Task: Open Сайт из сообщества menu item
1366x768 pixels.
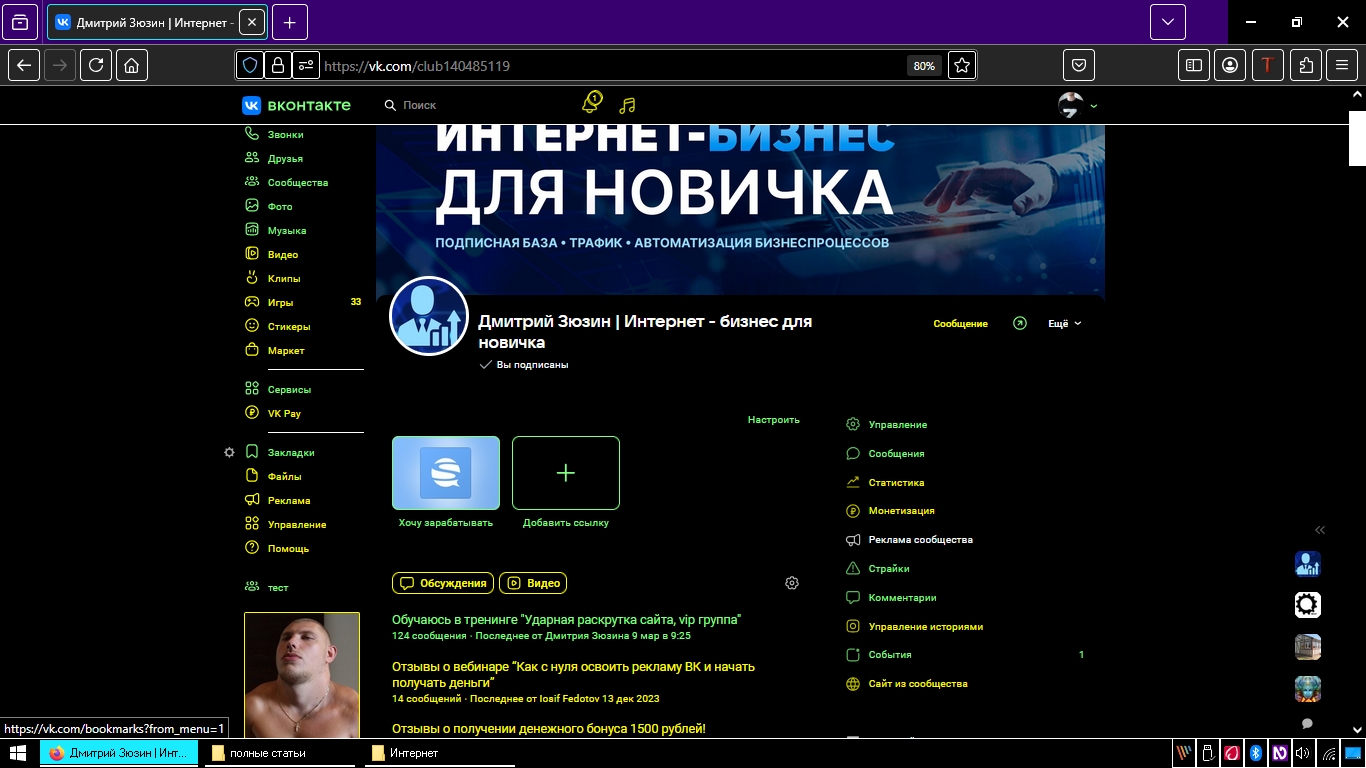Action: [907, 683]
